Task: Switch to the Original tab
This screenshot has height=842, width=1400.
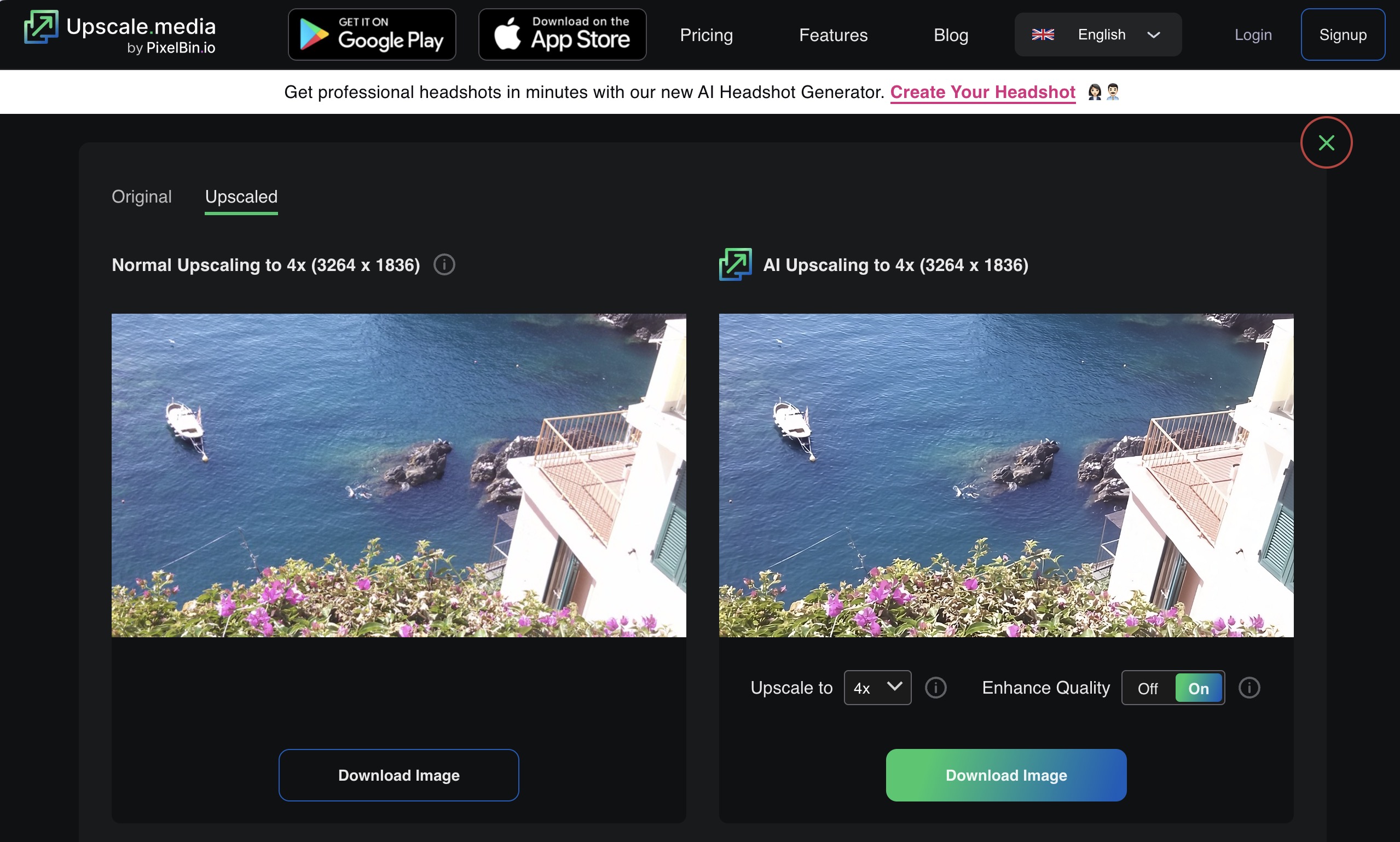Action: [x=141, y=197]
